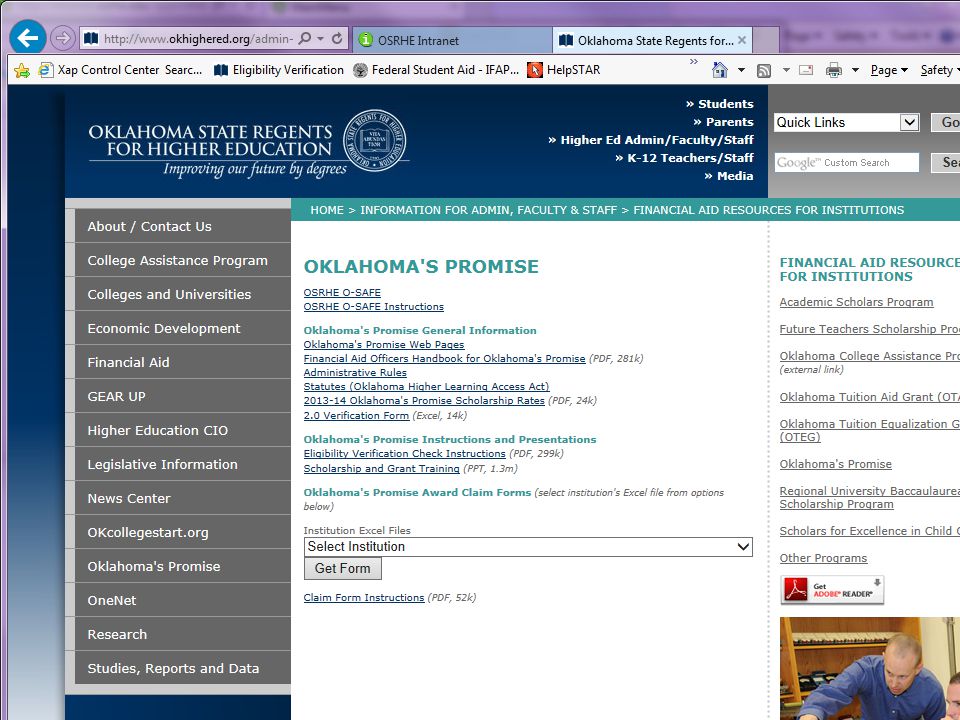The height and width of the screenshot is (720, 960).
Task: Open Legislative Information sidebar item
Action: coord(182,464)
